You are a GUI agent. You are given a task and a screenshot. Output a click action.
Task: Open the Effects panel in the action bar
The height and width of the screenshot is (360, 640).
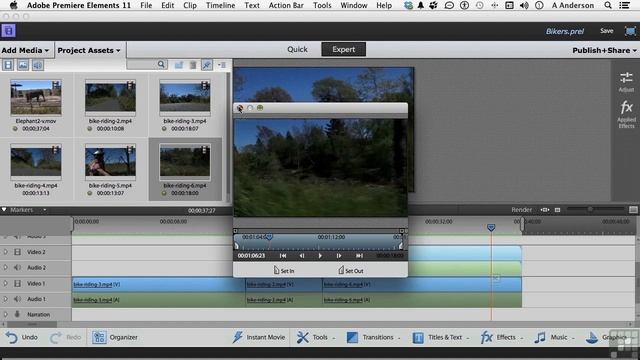pos(501,337)
